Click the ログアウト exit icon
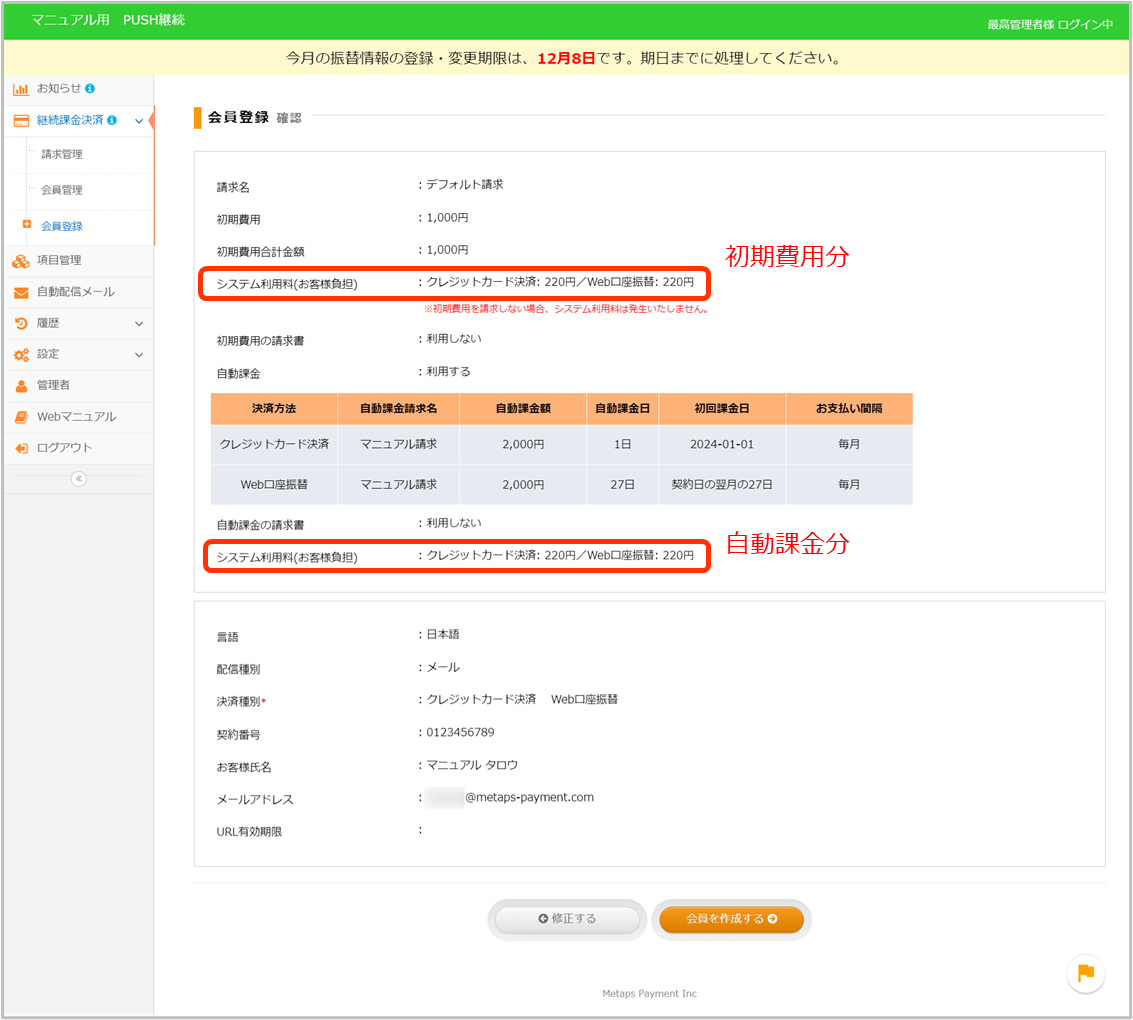The width and height of the screenshot is (1133, 1020). coord(21,448)
